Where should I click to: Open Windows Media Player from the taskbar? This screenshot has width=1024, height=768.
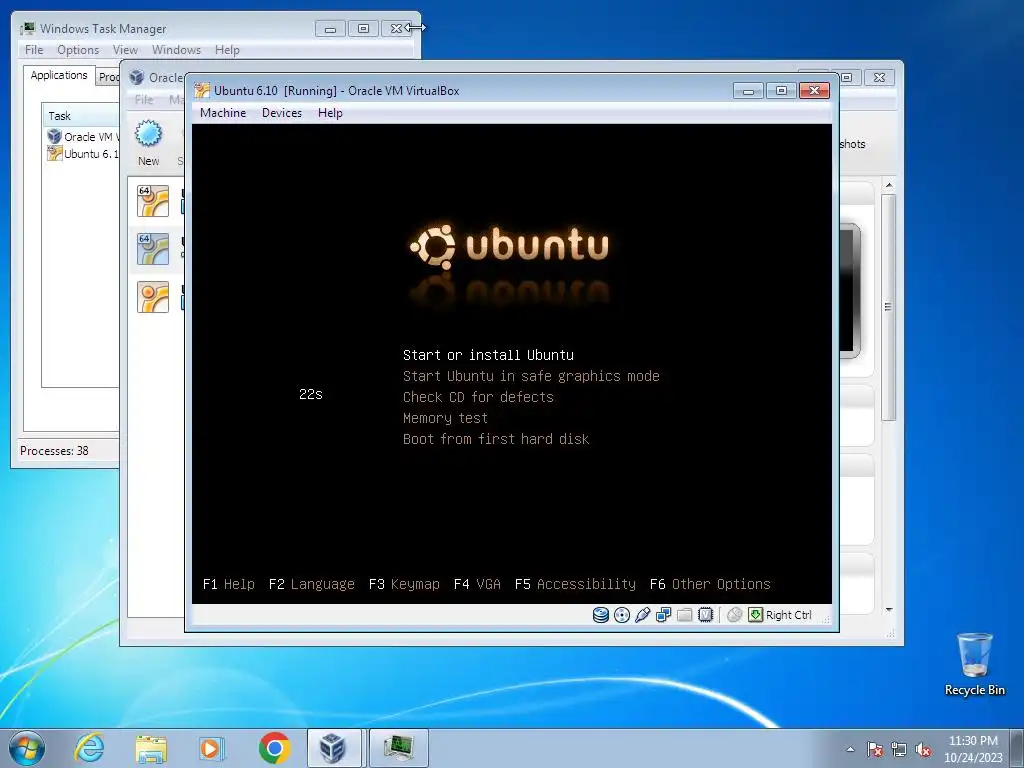point(212,748)
